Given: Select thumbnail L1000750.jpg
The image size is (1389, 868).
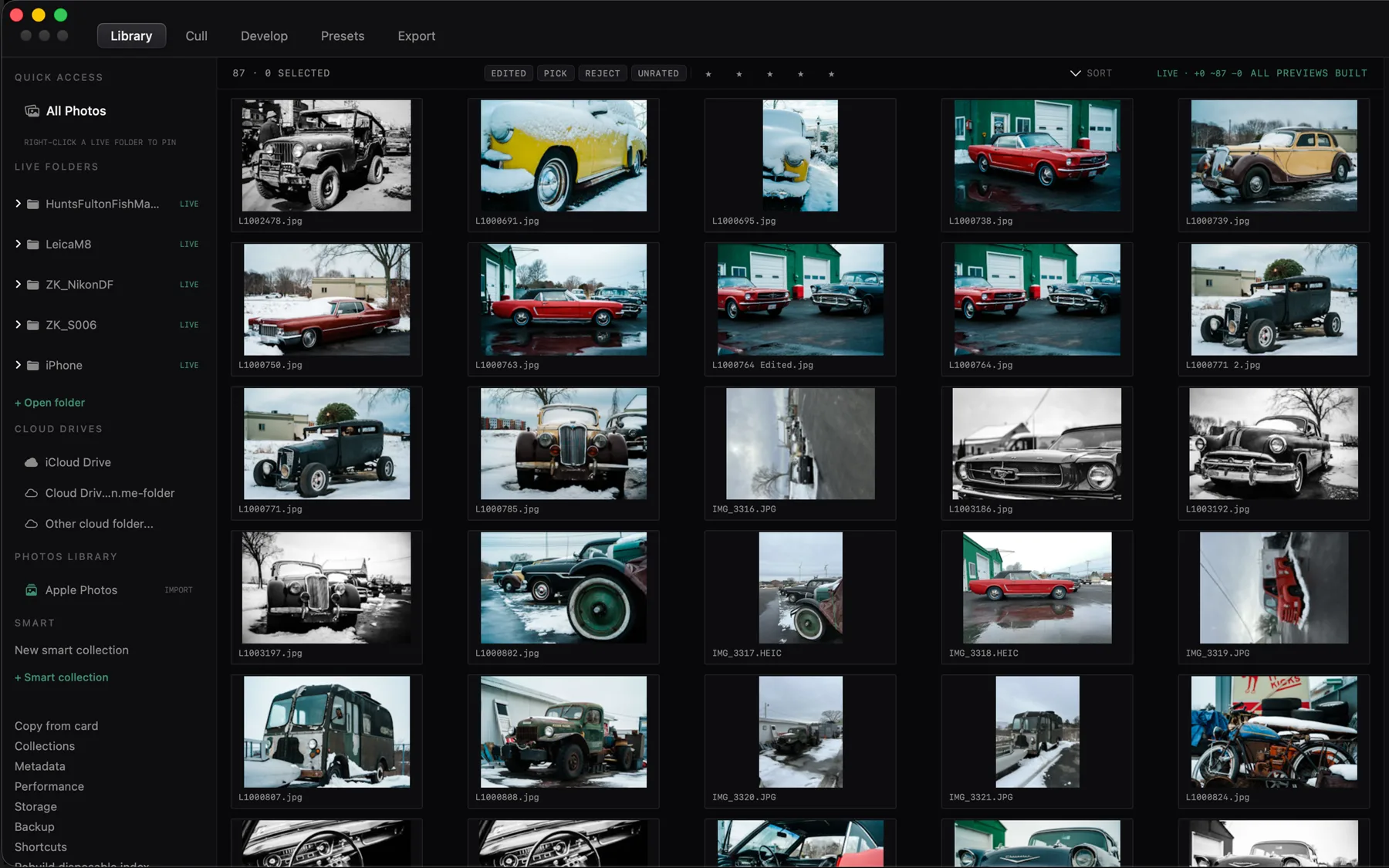Looking at the screenshot, I should click(326, 299).
